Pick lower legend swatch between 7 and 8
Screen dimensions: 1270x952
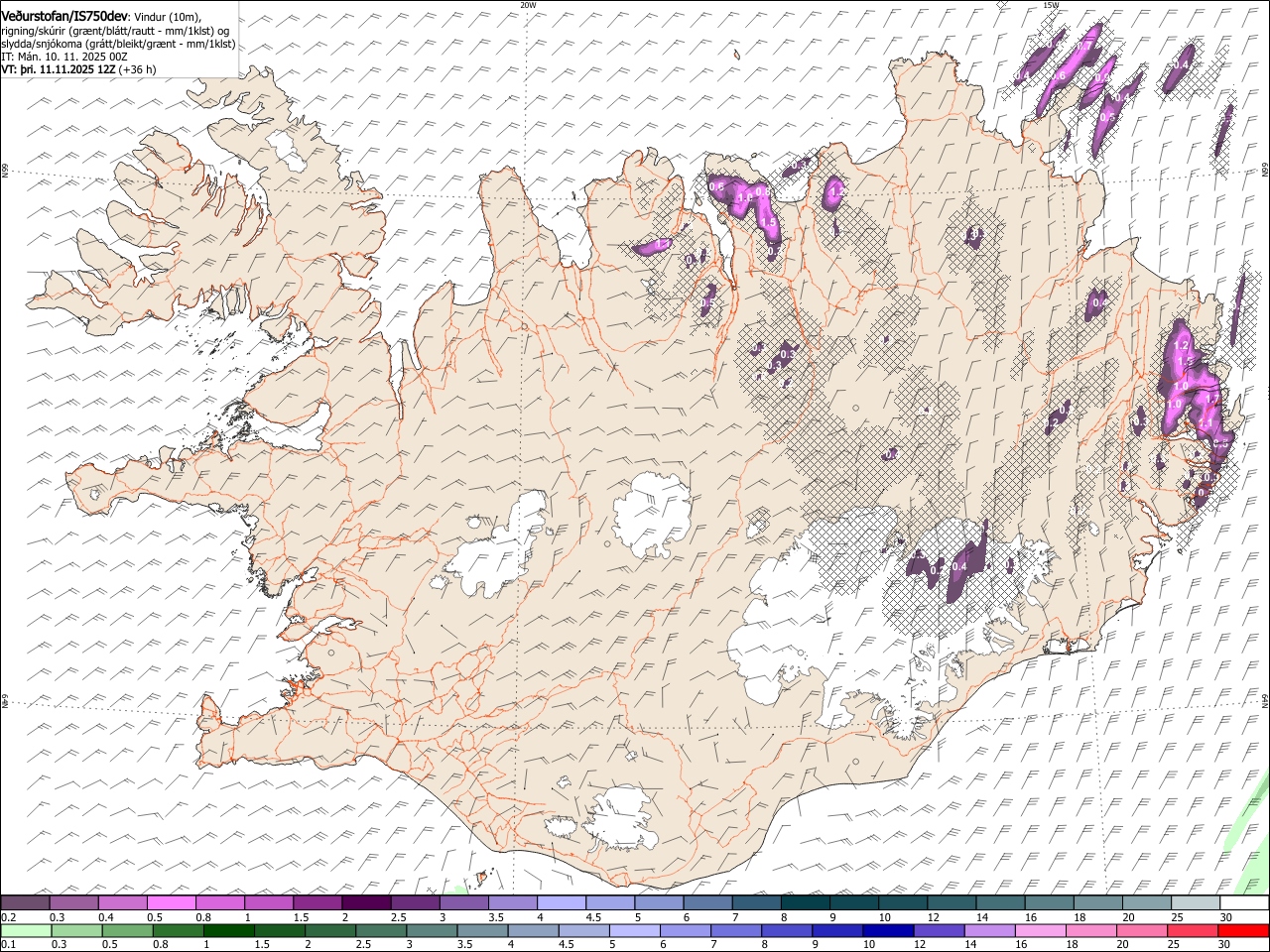coord(735,930)
